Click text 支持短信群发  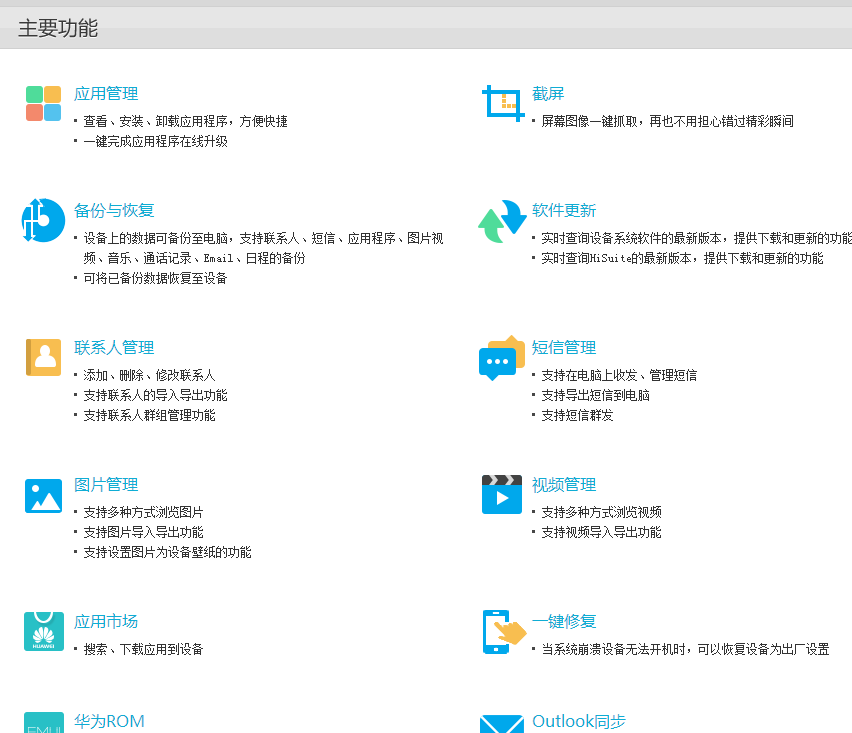[577, 416]
